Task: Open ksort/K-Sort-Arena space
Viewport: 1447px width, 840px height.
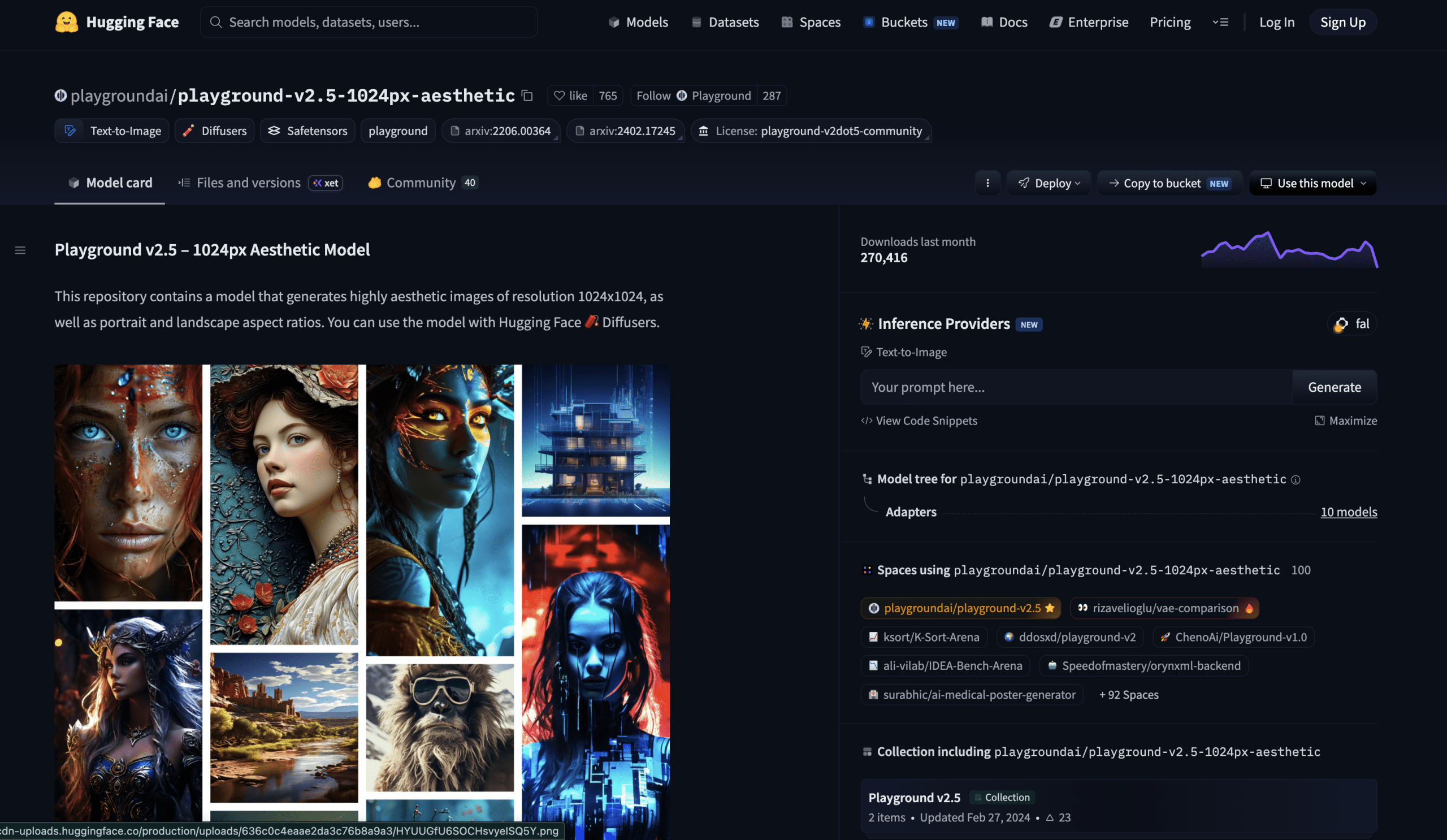Action: [x=924, y=637]
